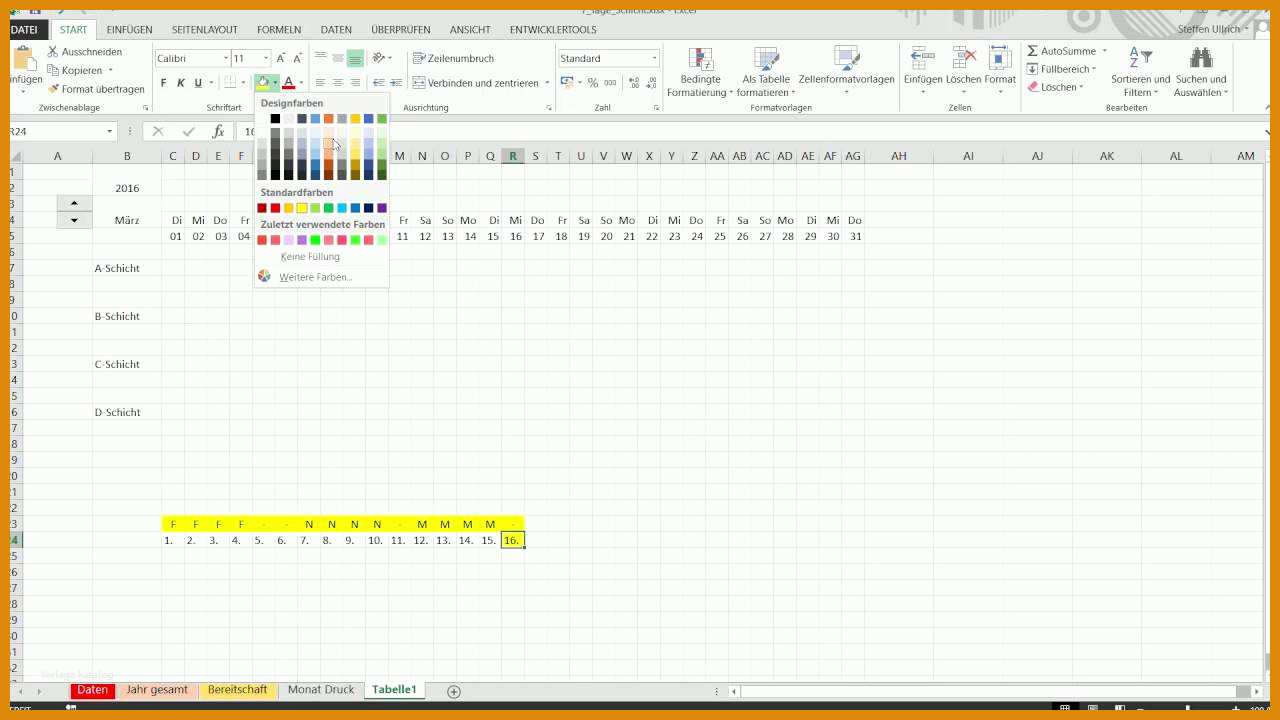This screenshot has height=720, width=1280.
Task: Toggle bold formatting F
Action: point(164,83)
